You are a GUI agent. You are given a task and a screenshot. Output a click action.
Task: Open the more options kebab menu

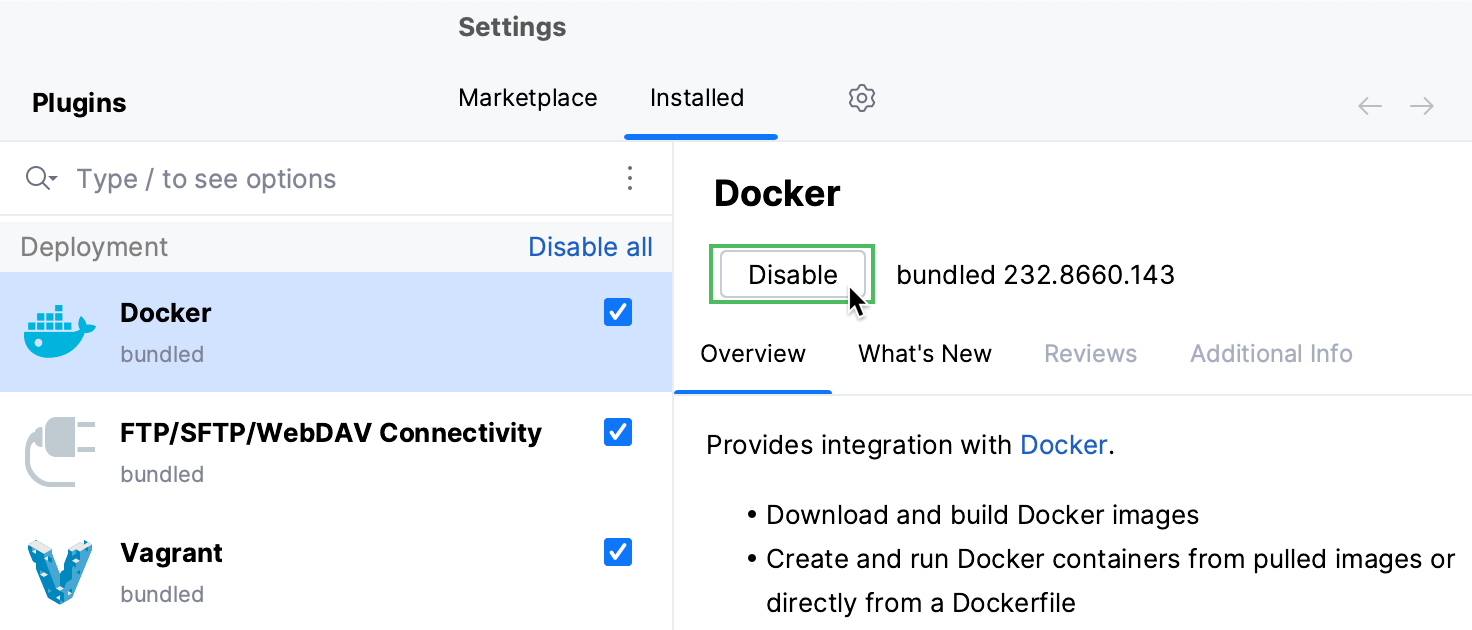pyautogui.click(x=630, y=177)
